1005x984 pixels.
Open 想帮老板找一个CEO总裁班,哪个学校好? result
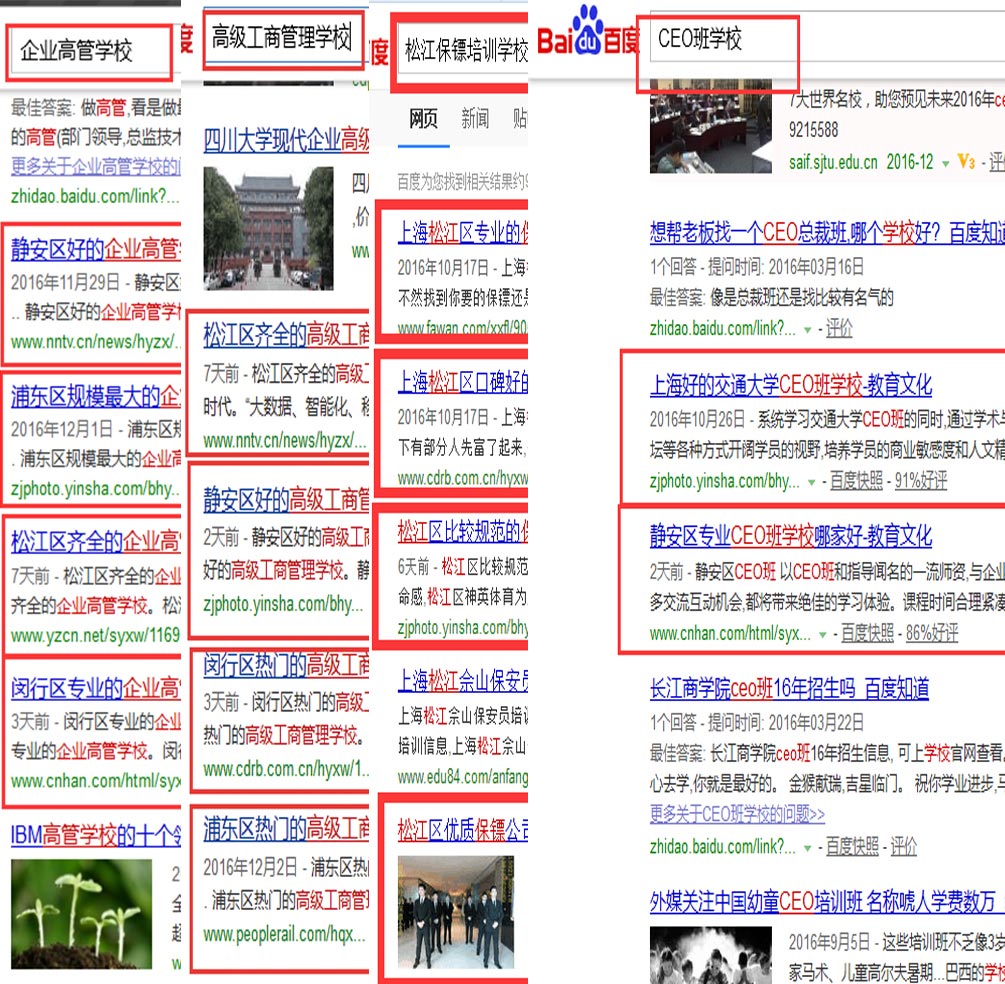[827, 233]
